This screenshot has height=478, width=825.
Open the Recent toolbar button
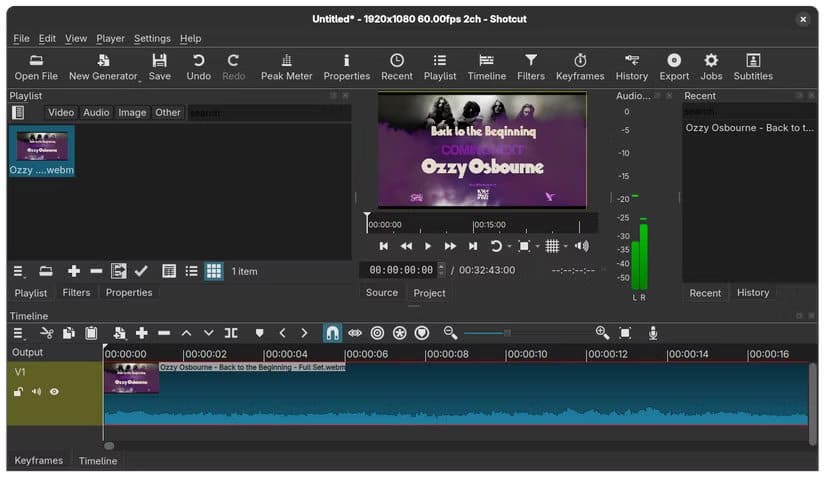pyautogui.click(x=397, y=67)
